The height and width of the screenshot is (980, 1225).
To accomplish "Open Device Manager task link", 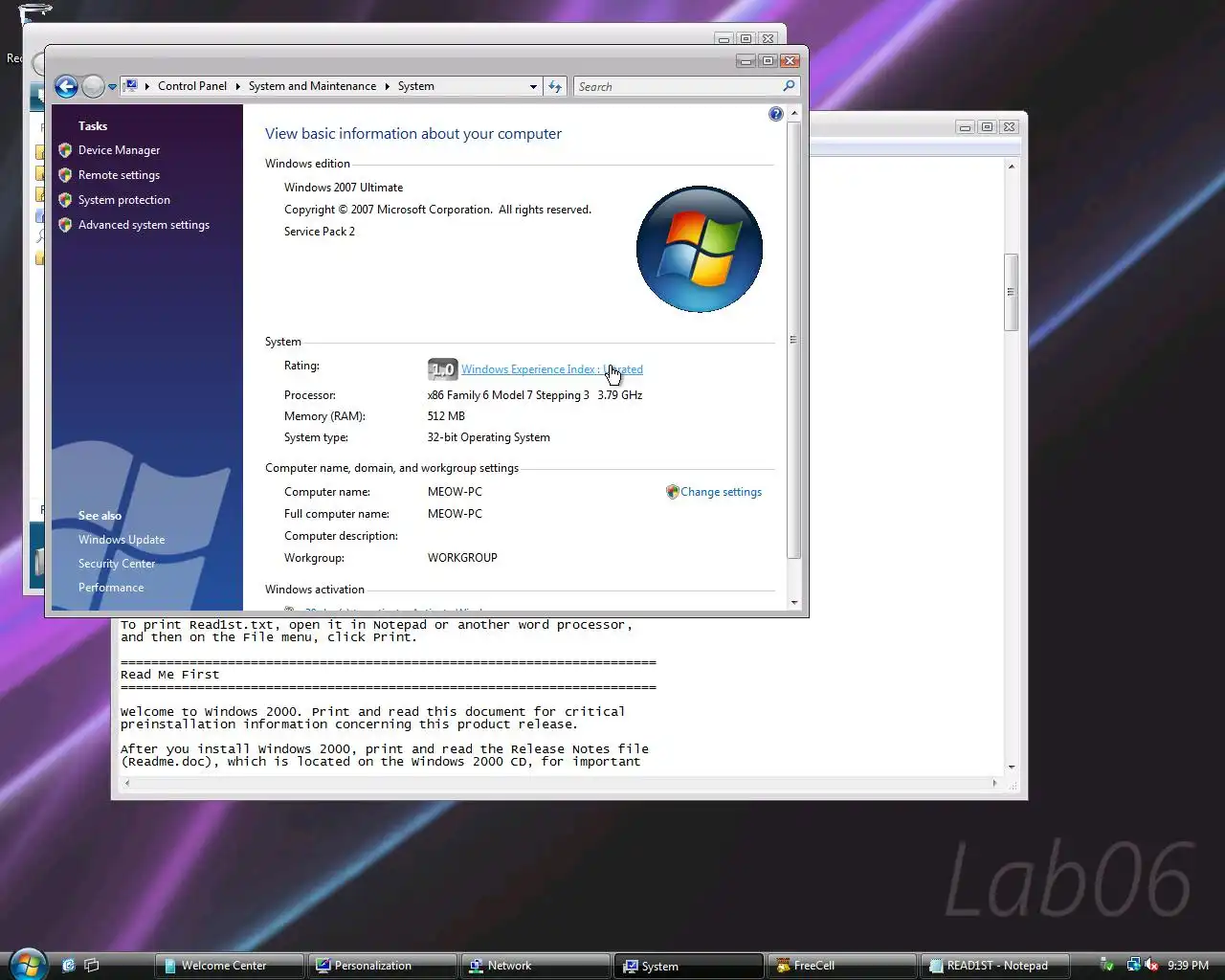I will (119, 150).
